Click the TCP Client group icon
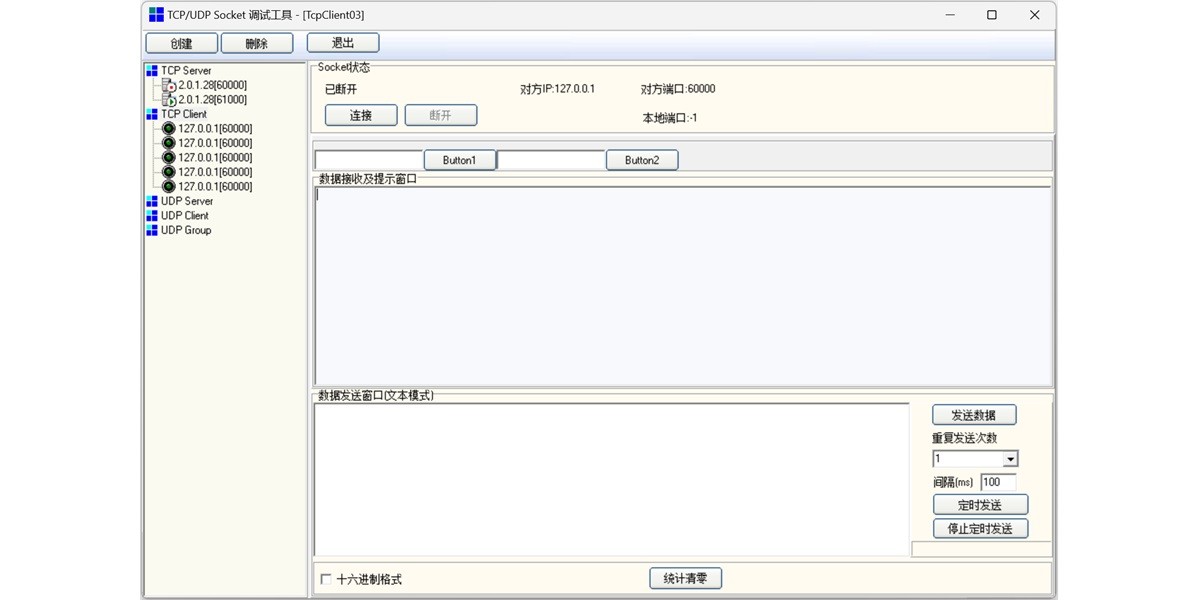The height and width of the screenshot is (600, 1200). coord(152,113)
